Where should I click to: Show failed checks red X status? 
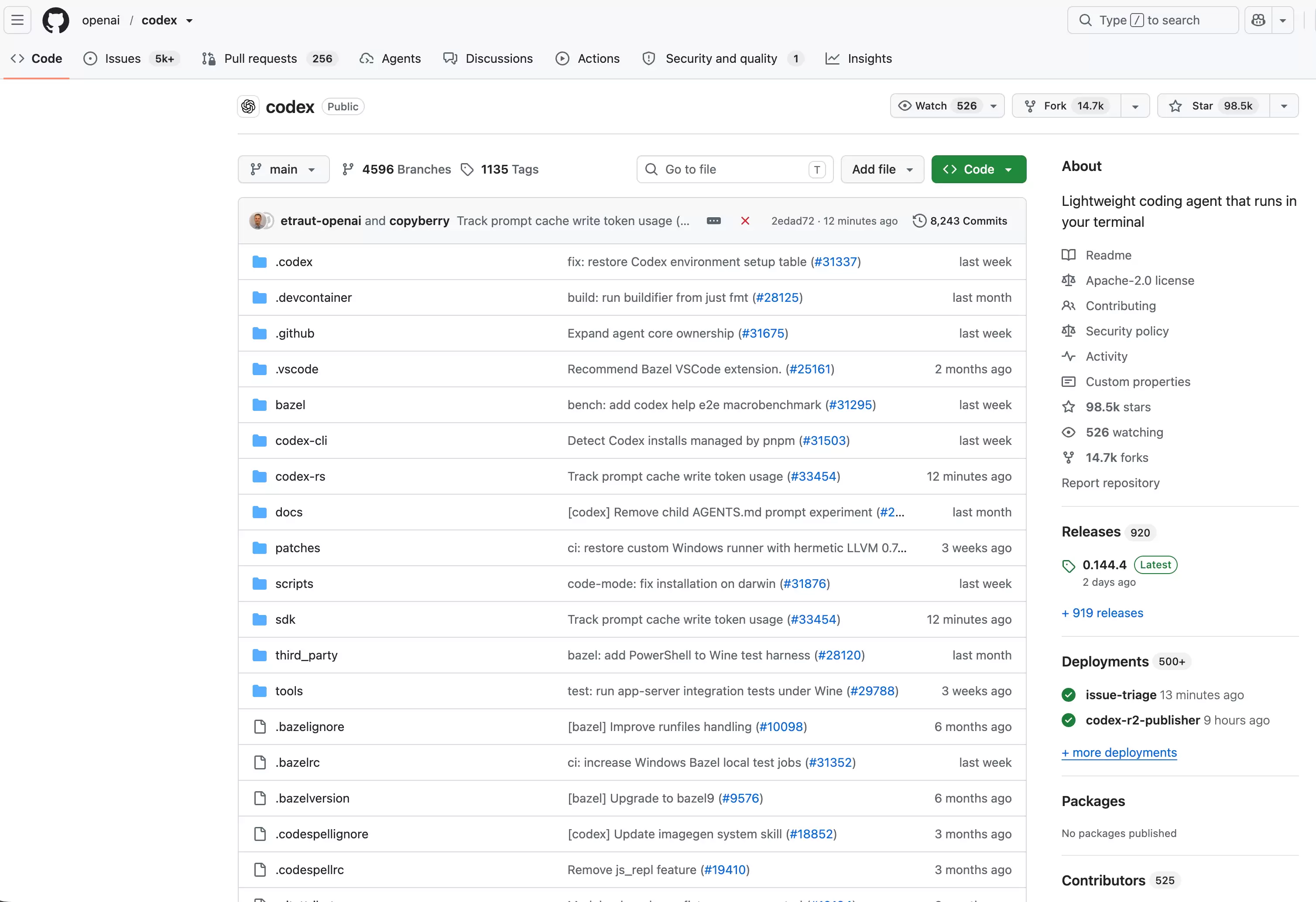(x=745, y=221)
